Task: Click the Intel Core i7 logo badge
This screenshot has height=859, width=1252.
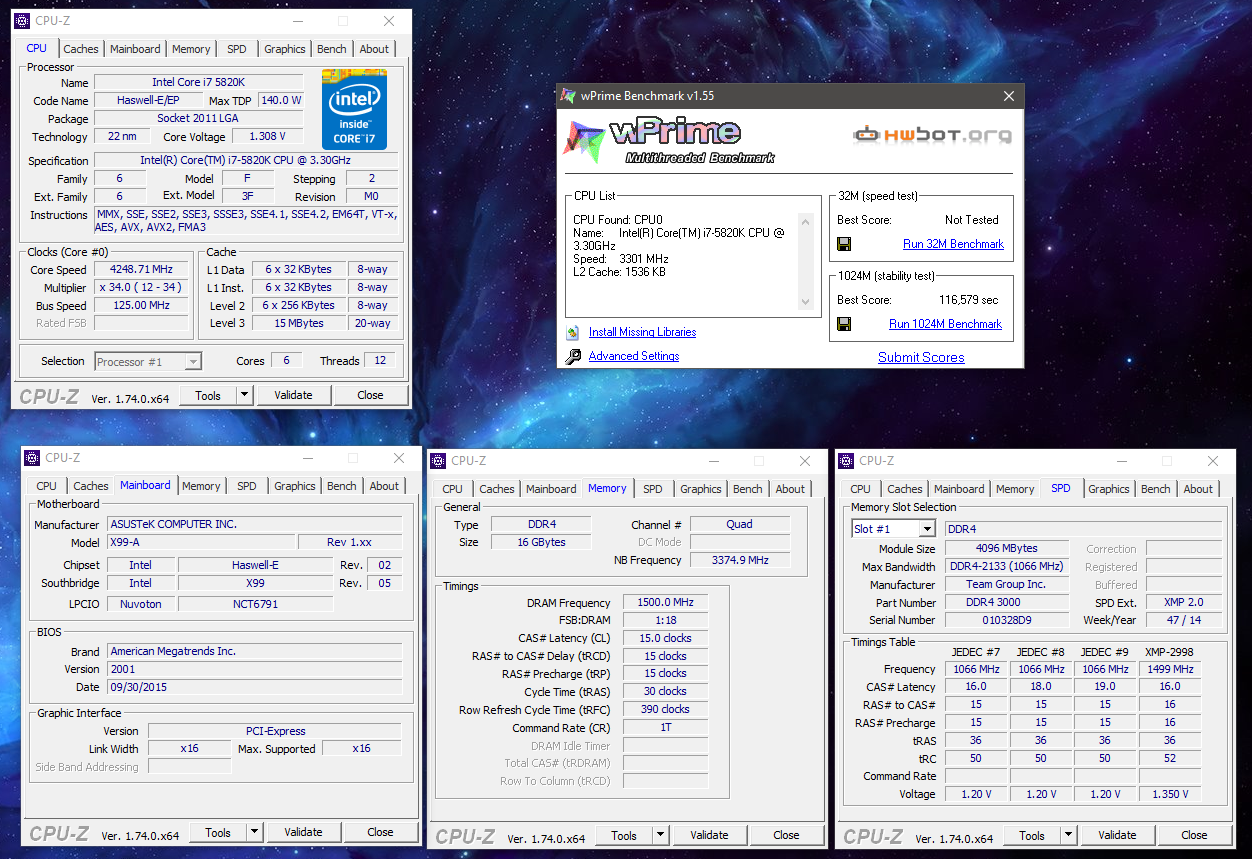Action: pos(354,110)
